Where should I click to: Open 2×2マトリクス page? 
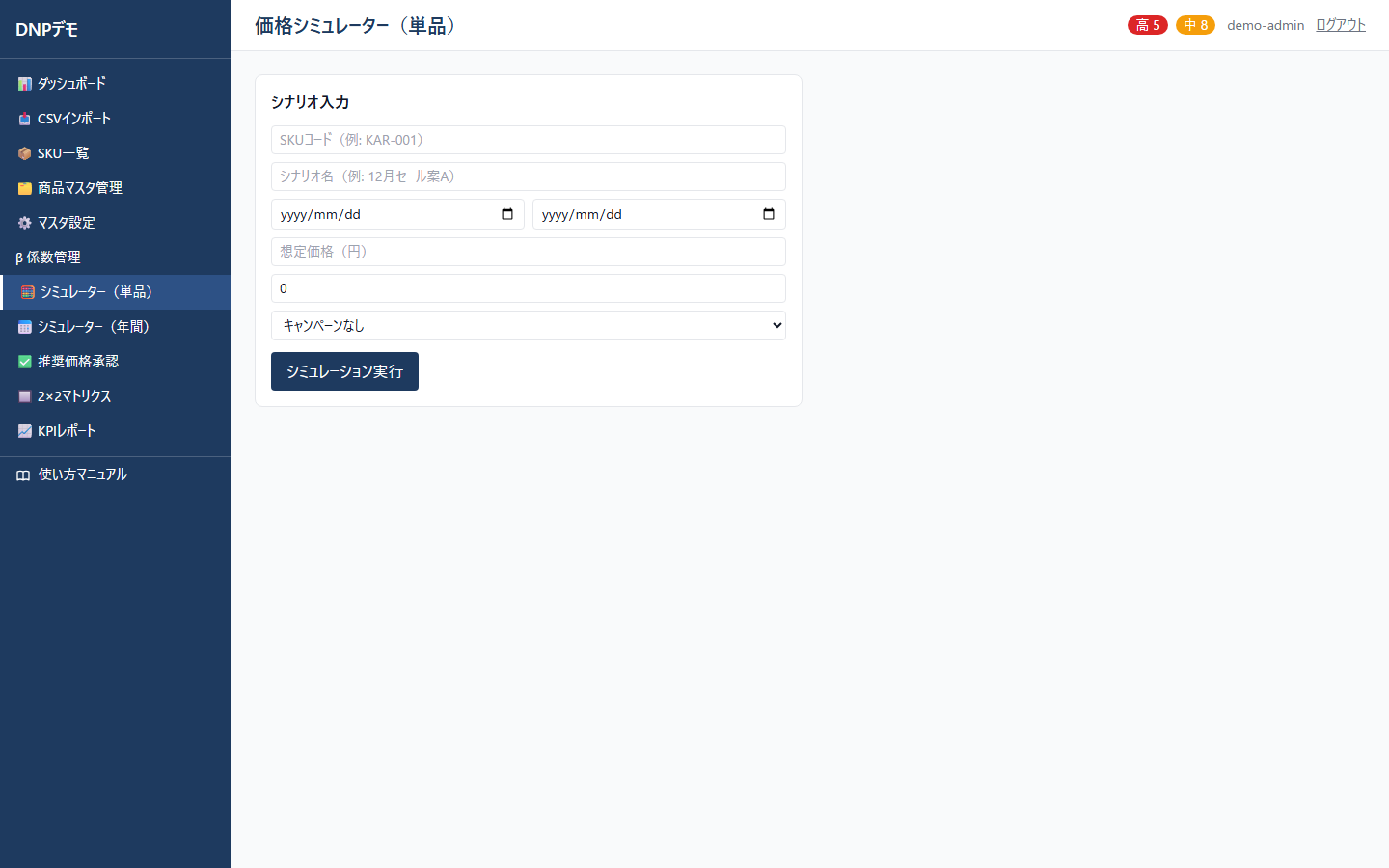click(x=116, y=396)
